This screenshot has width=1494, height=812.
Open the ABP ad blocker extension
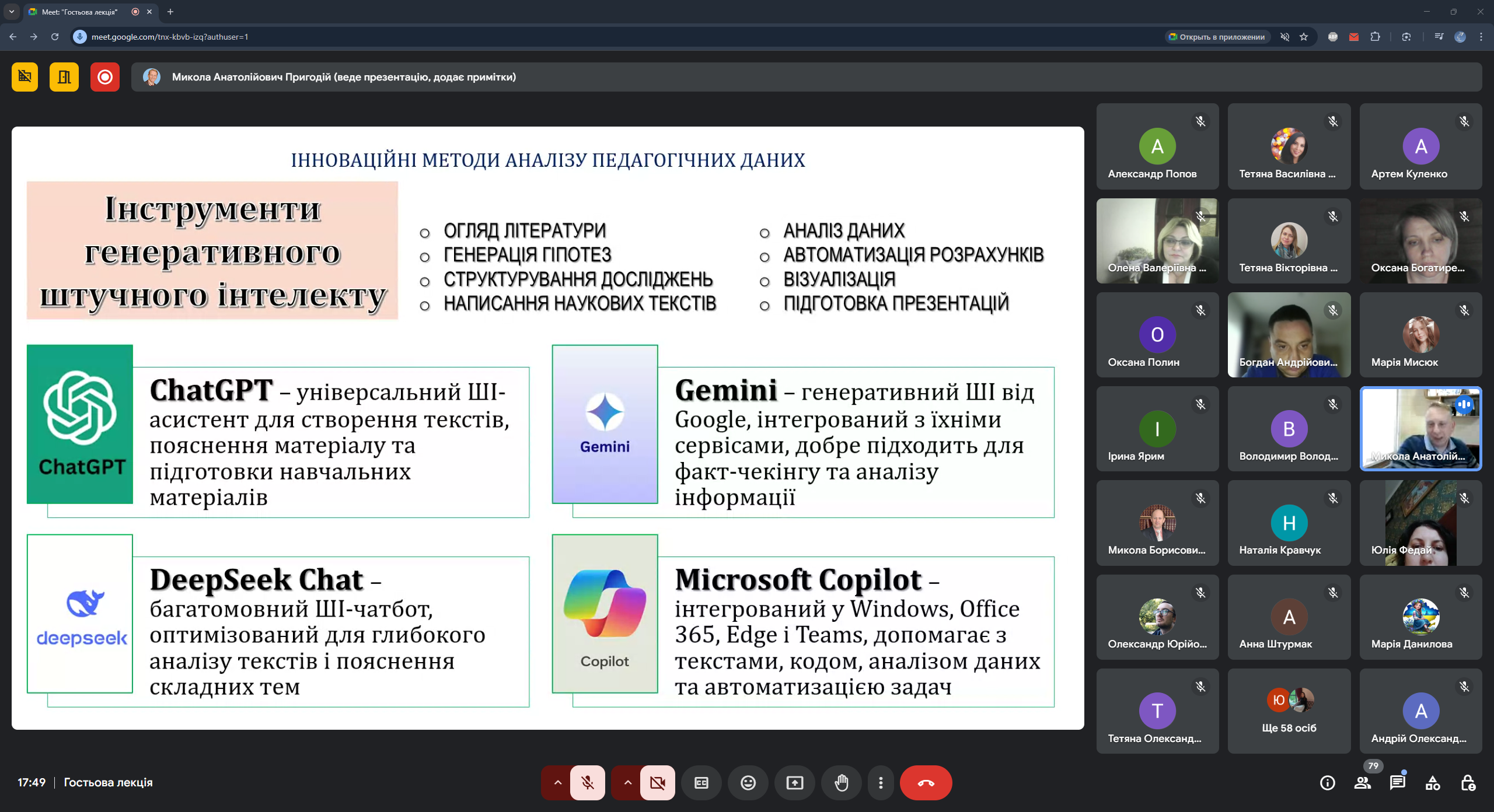[1333, 37]
